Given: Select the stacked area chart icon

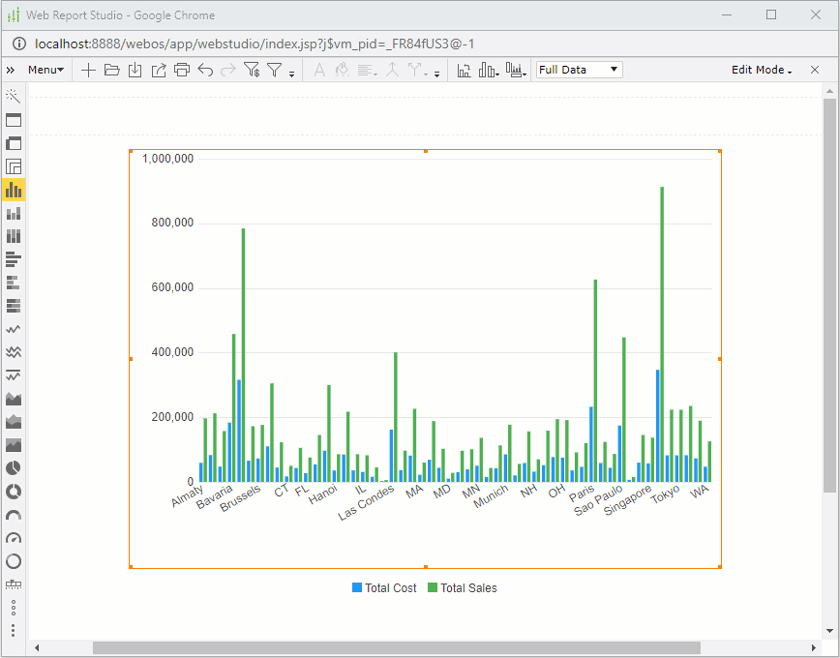Looking at the screenshot, I should click(x=14, y=421).
